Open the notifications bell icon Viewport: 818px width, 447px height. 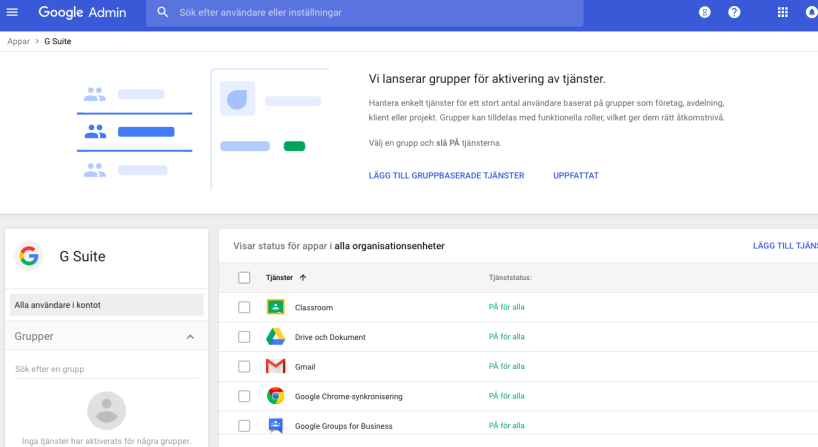(x=812, y=12)
